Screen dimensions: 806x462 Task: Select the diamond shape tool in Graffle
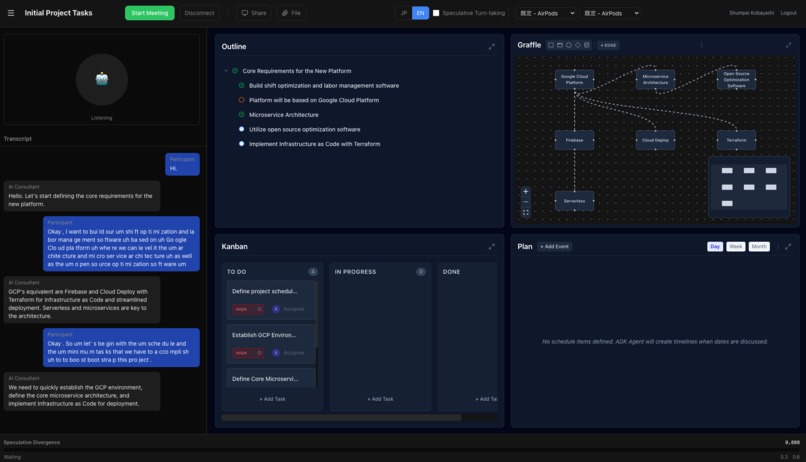click(x=578, y=45)
